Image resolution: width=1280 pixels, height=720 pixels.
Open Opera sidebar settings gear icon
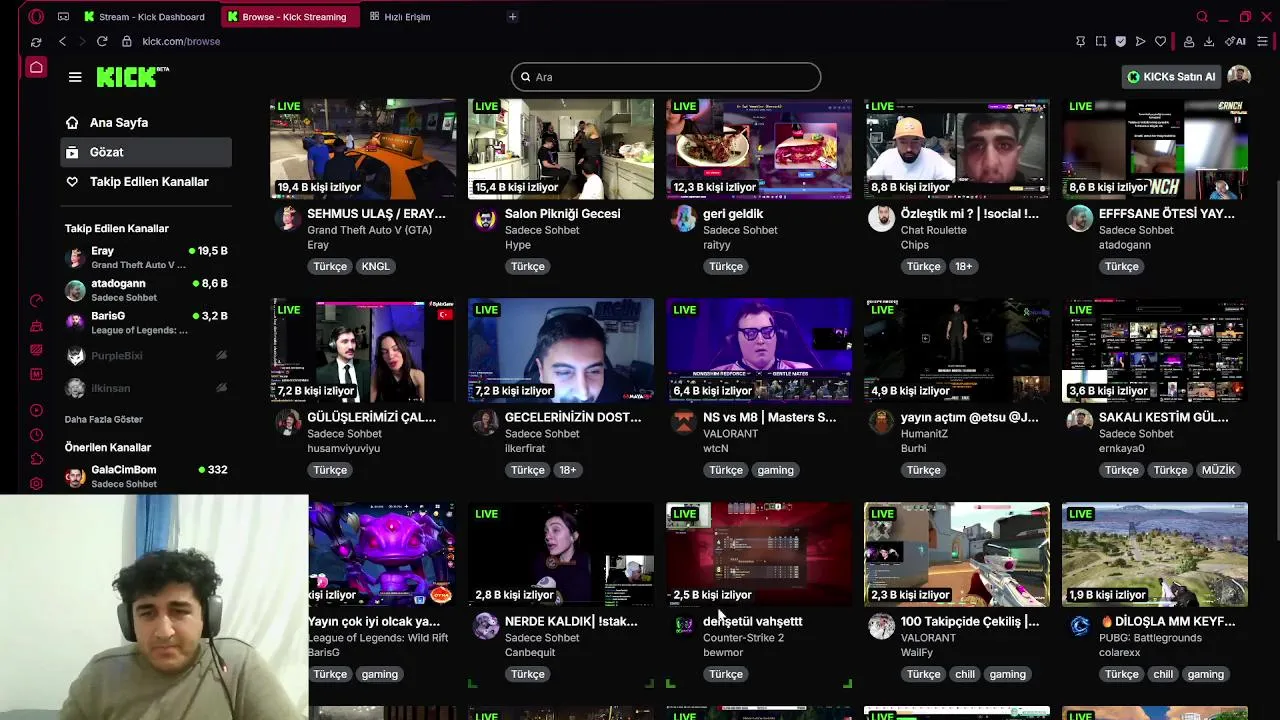click(x=36, y=484)
